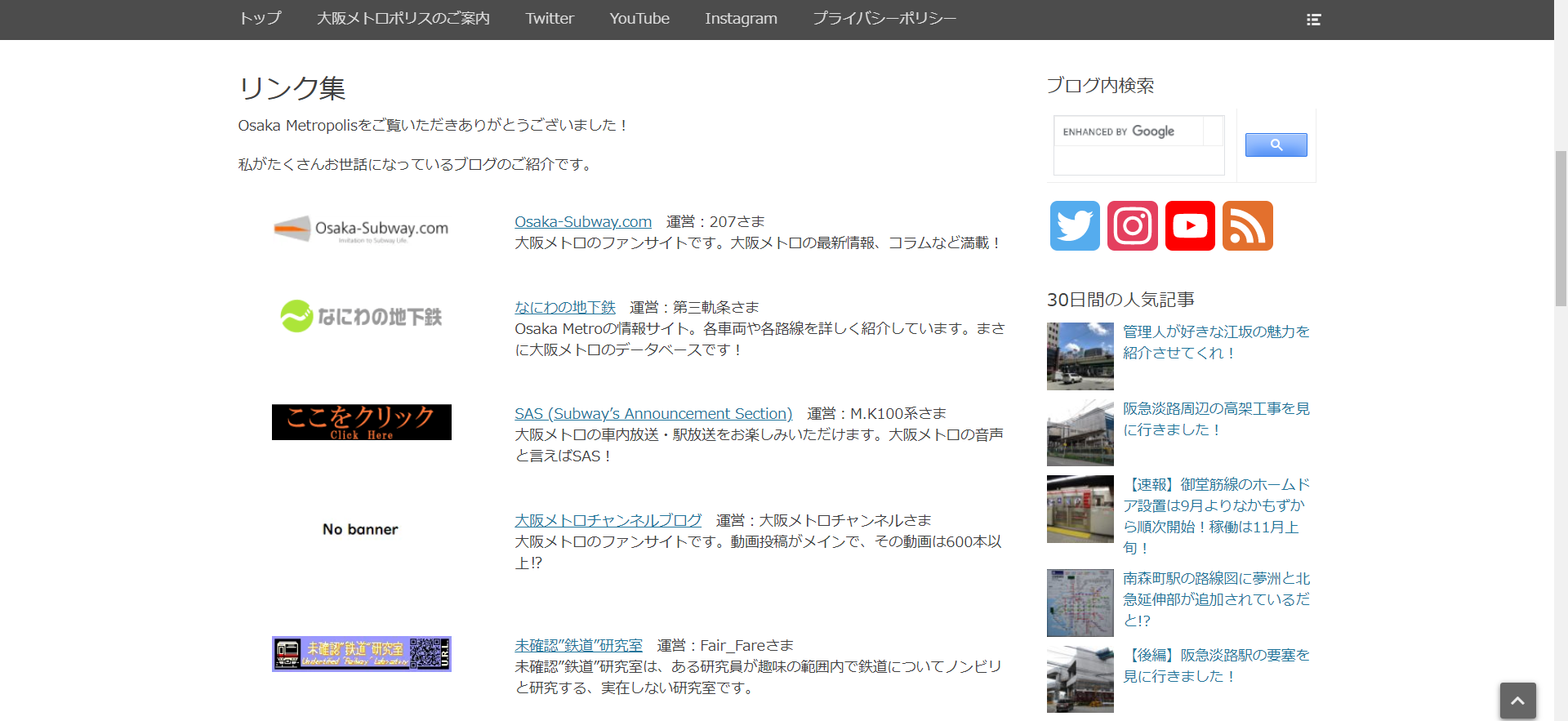Click the Osaka-Subway.com banner logo
Image resolution: width=1568 pixels, height=721 pixels.
pos(361,229)
